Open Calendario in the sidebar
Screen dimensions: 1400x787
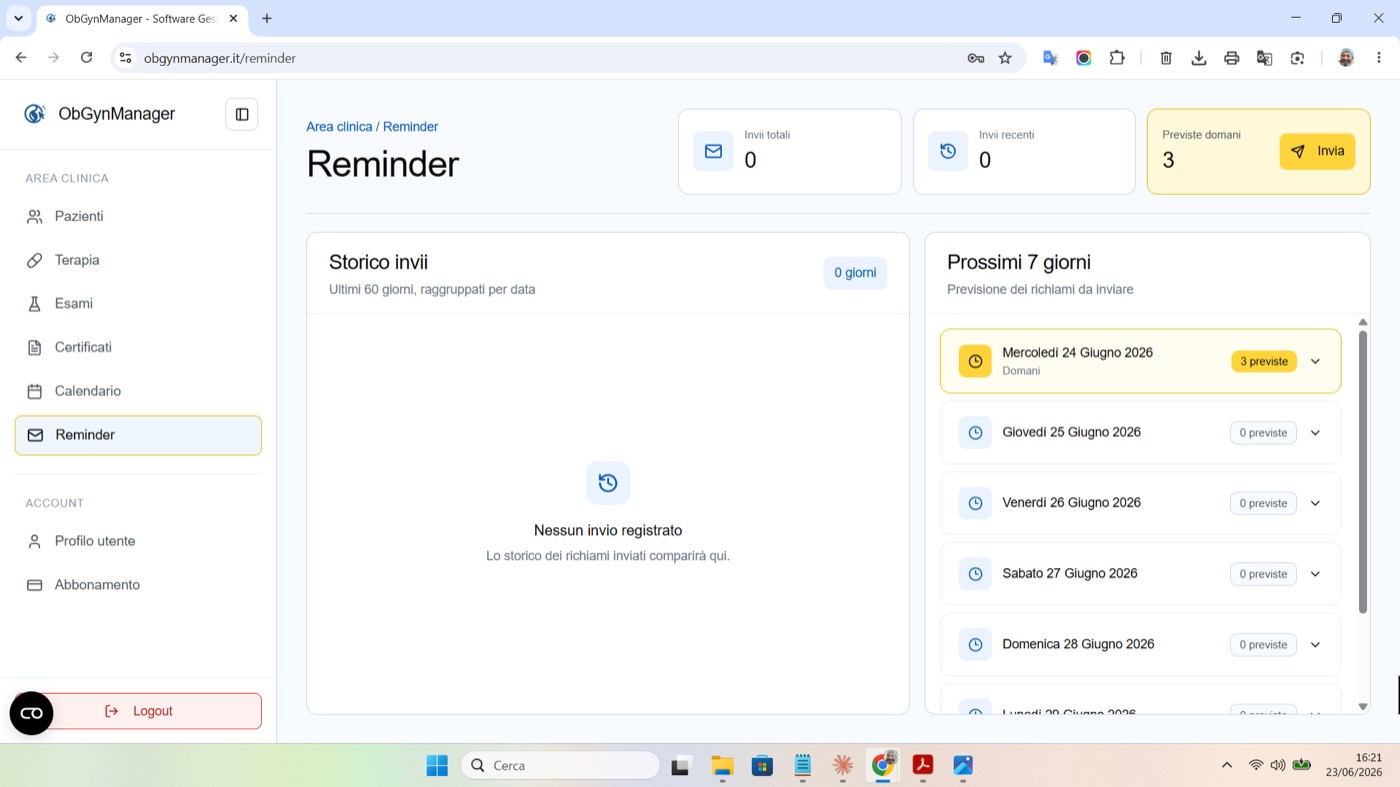138,391
